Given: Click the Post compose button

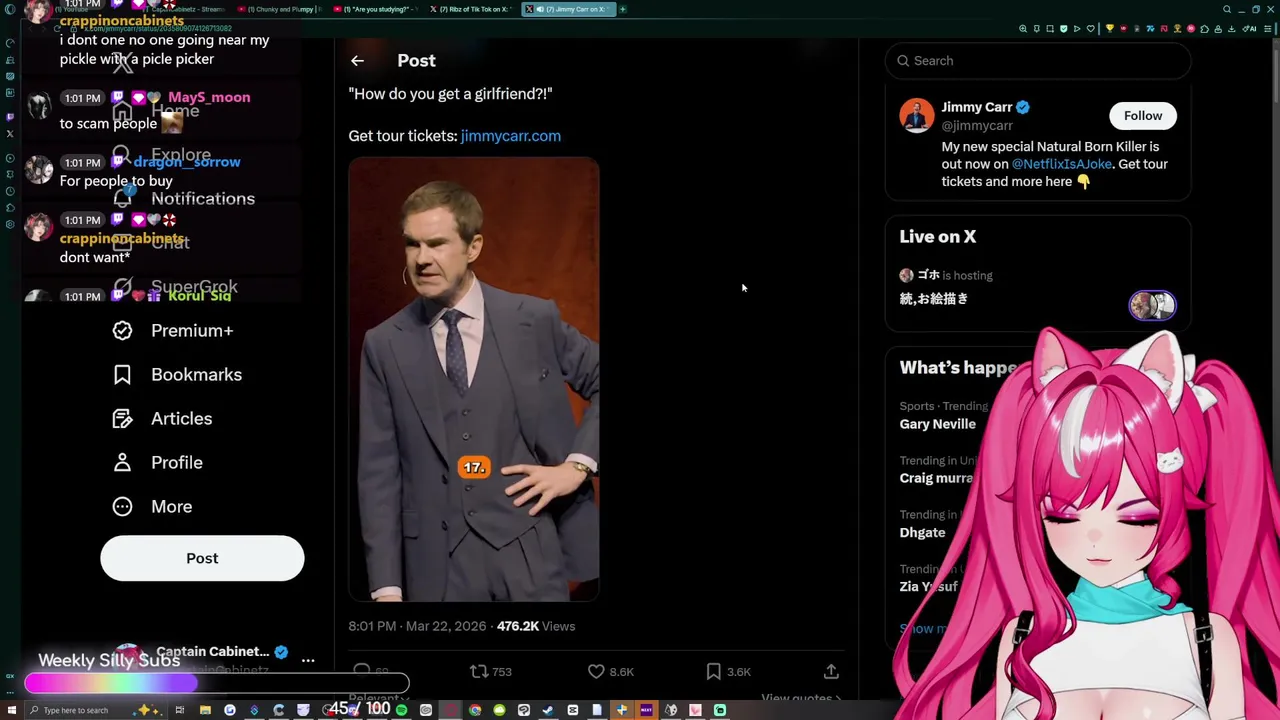Looking at the screenshot, I should [202, 558].
